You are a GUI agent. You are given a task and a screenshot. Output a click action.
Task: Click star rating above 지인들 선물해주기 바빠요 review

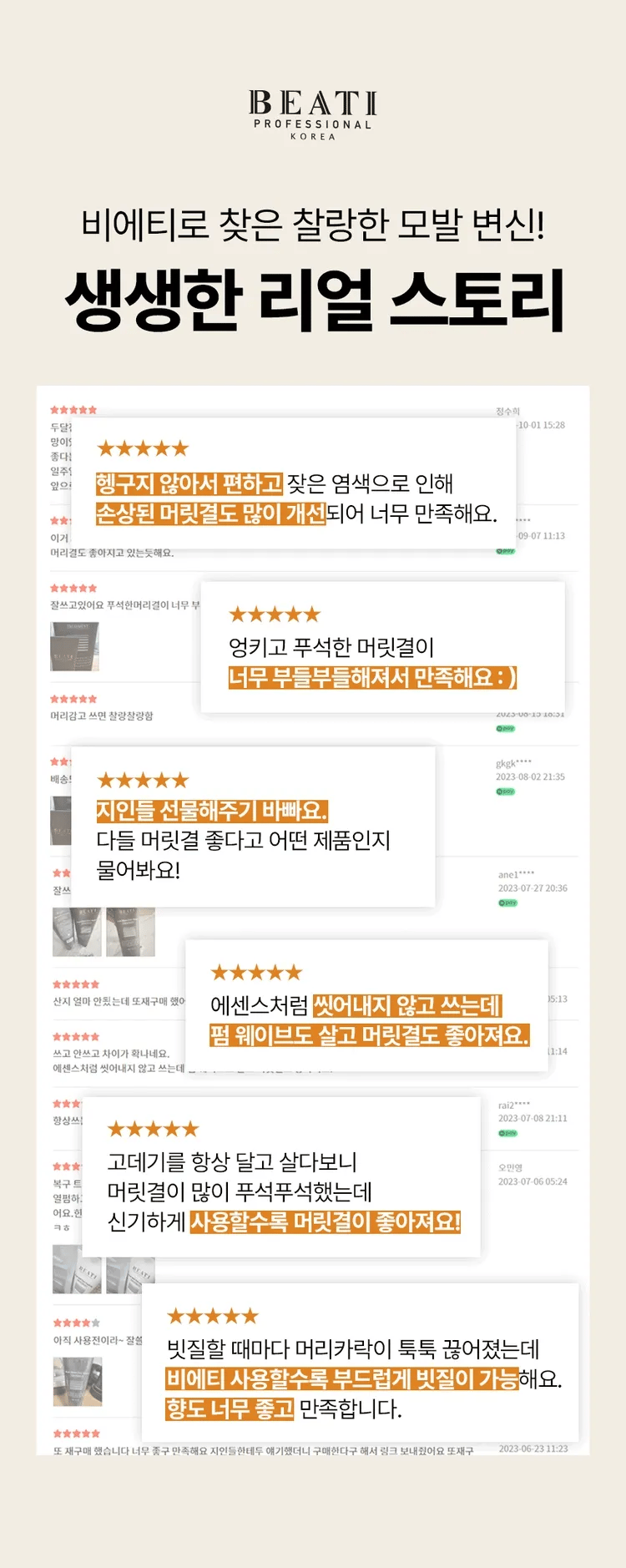143,781
